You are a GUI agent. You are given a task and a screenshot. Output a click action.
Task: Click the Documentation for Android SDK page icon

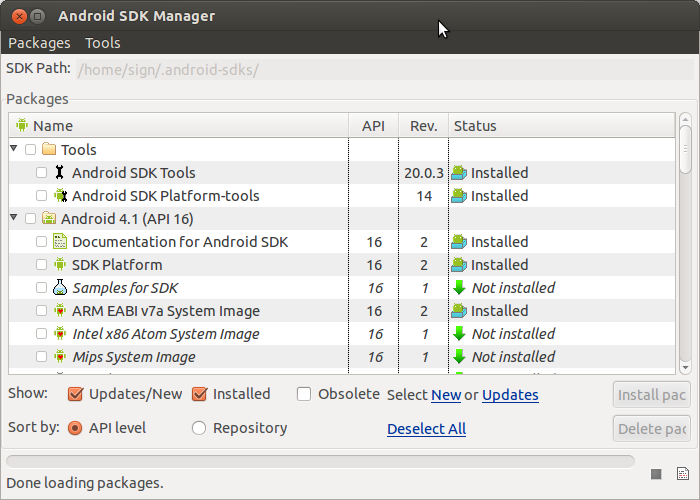click(60, 242)
